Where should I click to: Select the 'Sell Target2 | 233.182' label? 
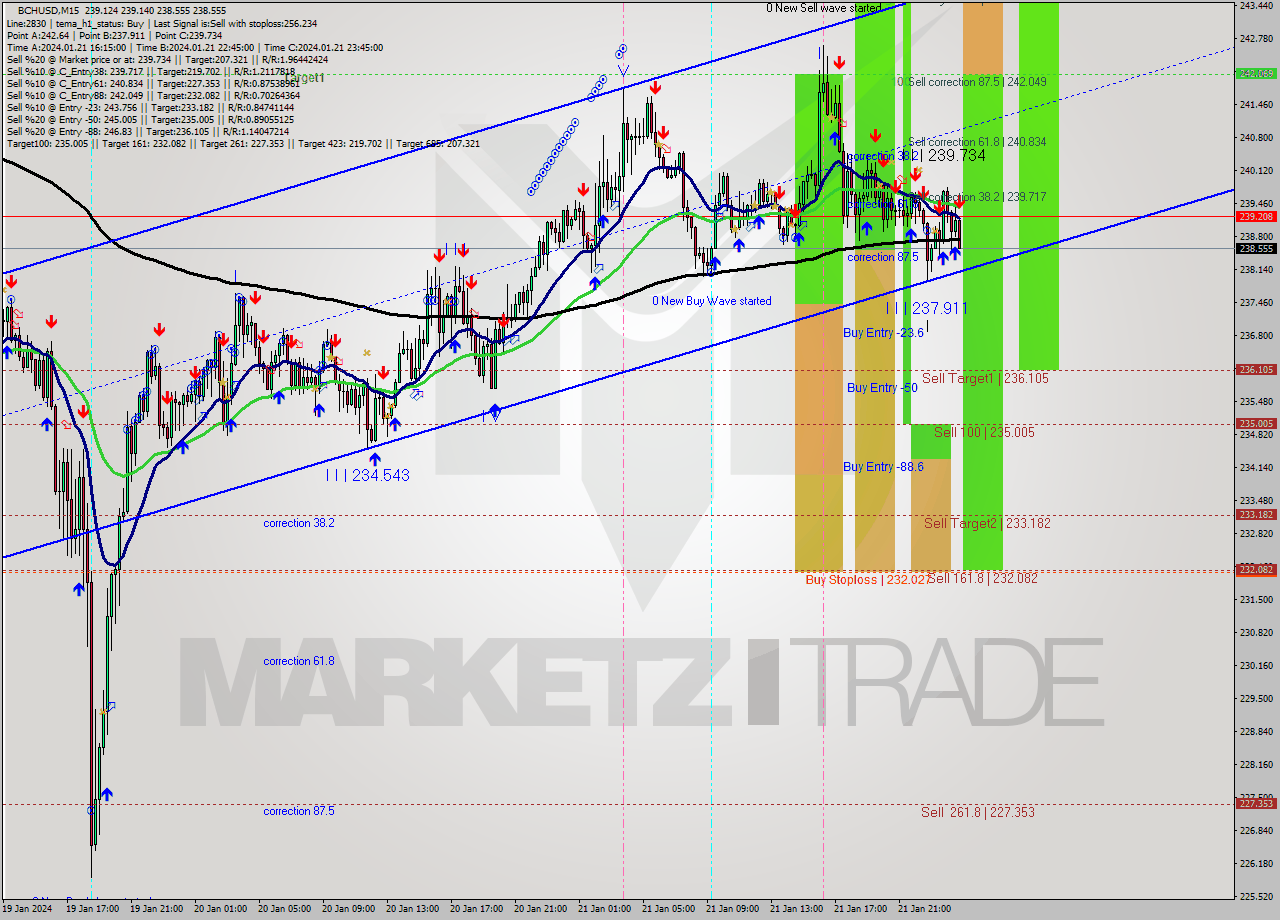(987, 523)
